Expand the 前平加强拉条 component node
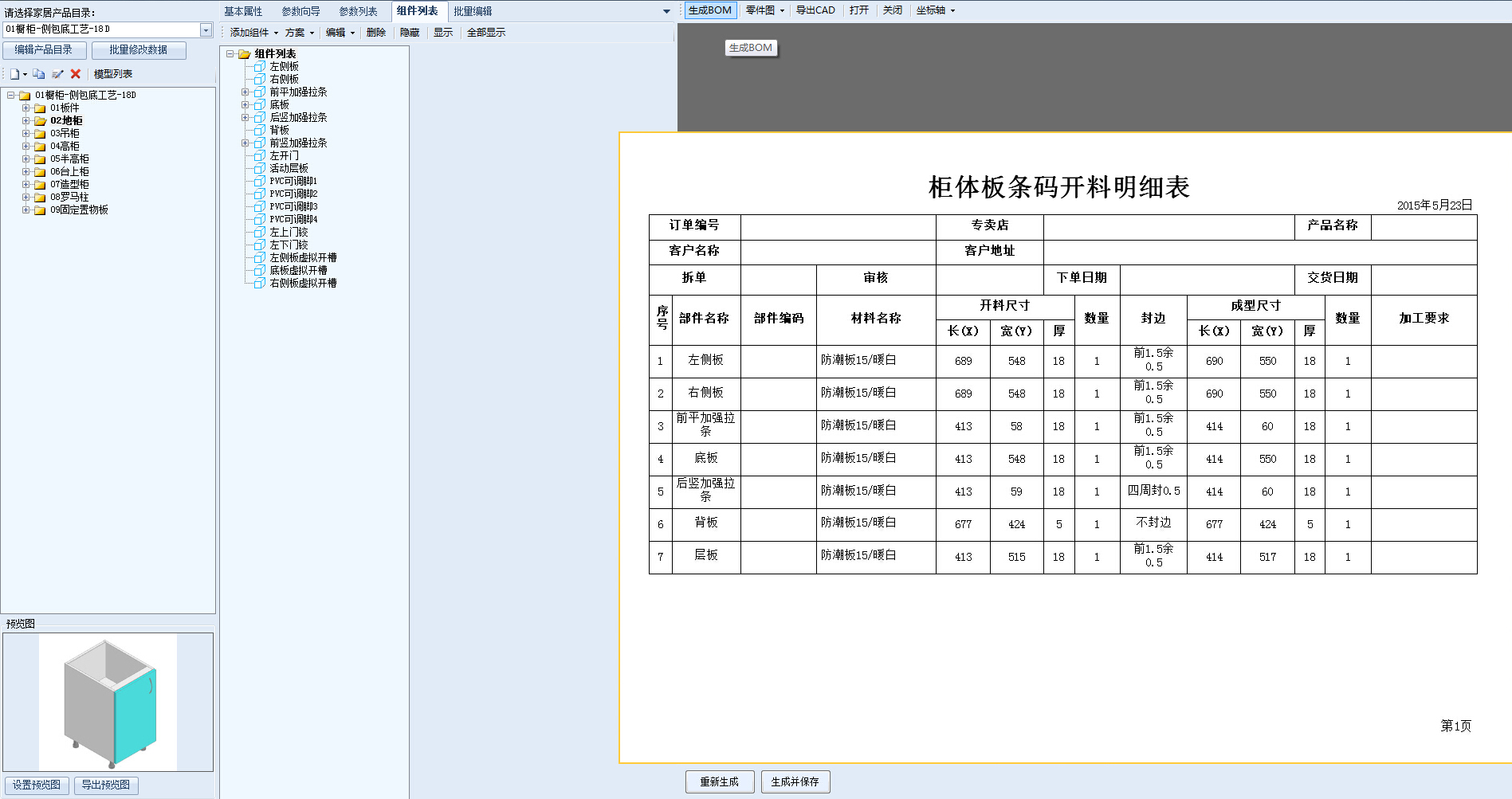Image resolution: width=1512 pixels, height=799 pixels. [x=245, y=92]
